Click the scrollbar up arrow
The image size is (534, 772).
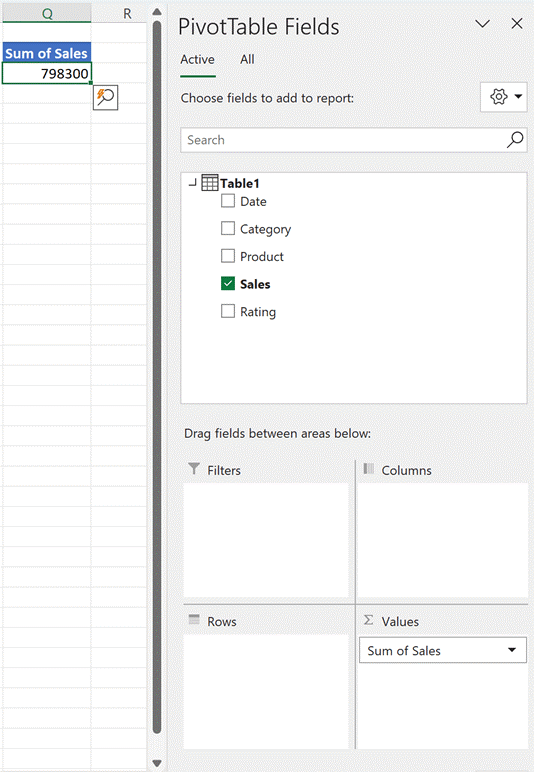click(x=157, y=12)
